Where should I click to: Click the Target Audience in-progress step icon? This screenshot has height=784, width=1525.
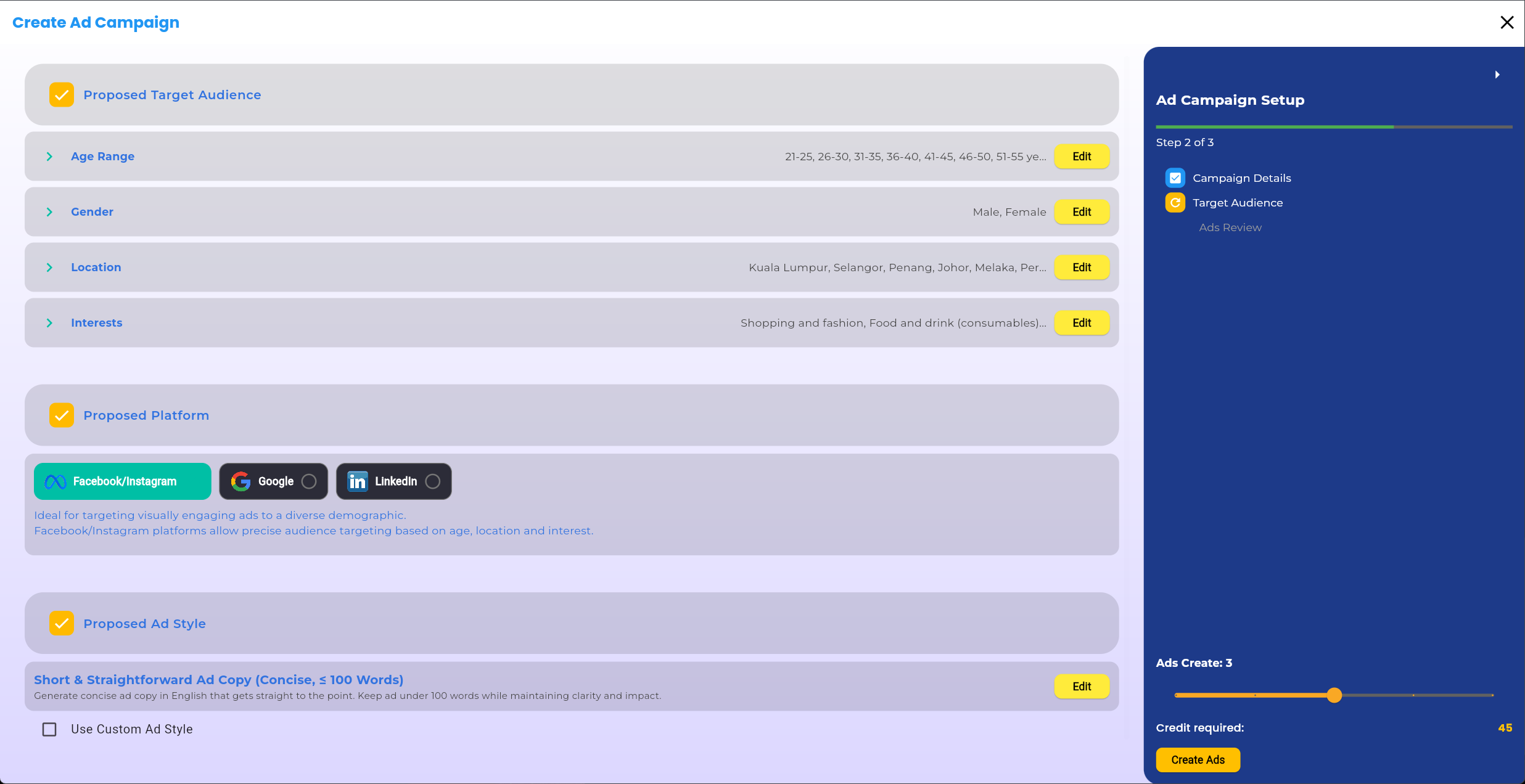pyautogui.click(x=1175, y=203)
